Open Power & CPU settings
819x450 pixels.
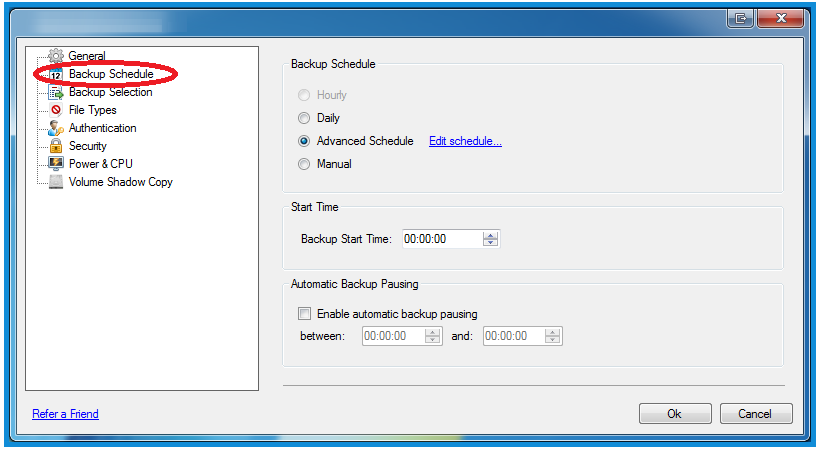coord(101,163)
